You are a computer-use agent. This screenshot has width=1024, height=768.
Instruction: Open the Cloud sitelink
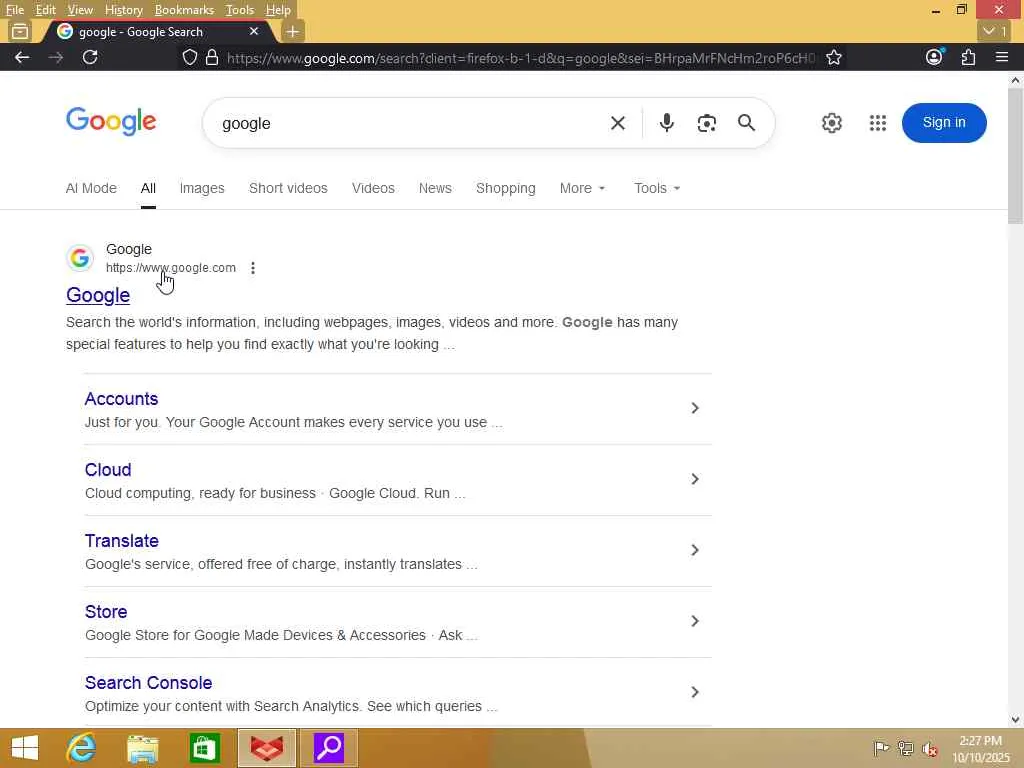pos(108,470)
